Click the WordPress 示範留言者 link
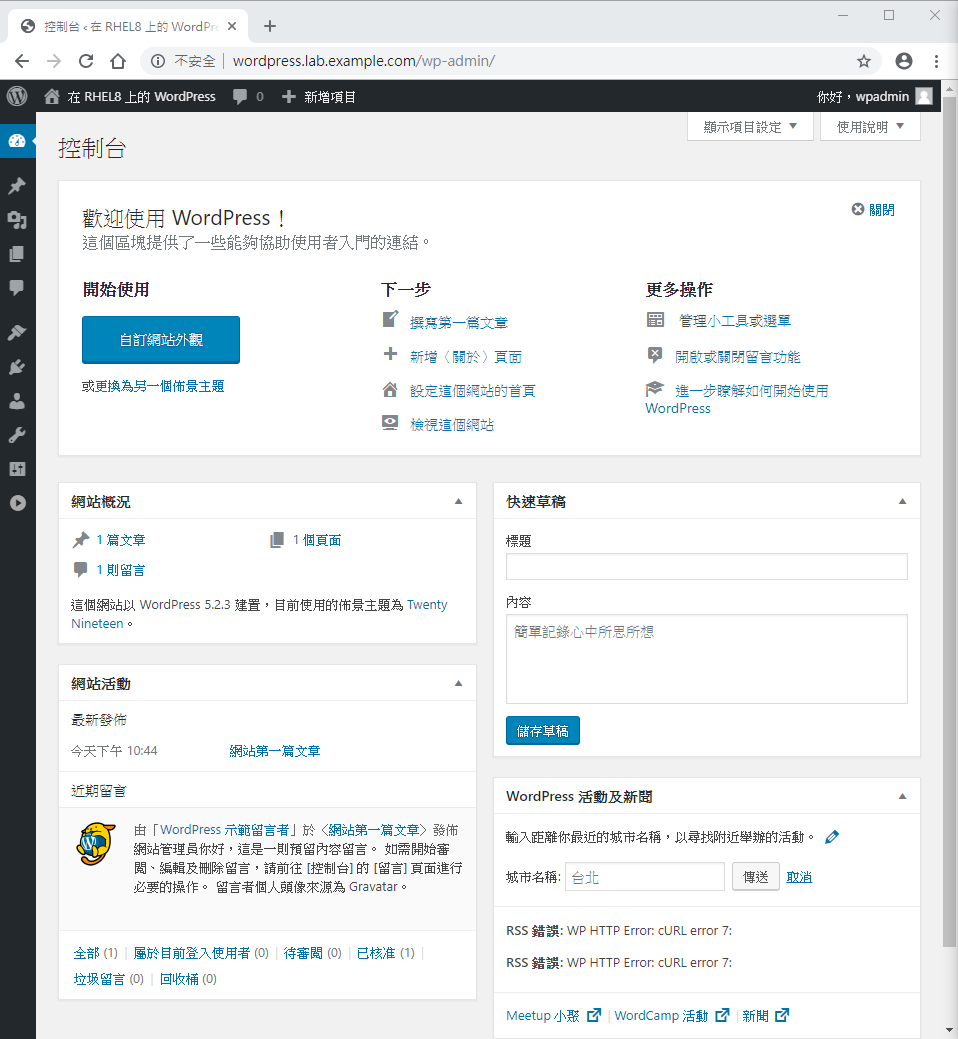Image resolution: width=958 pixels, height=1039 pixels. pos(225,830)
